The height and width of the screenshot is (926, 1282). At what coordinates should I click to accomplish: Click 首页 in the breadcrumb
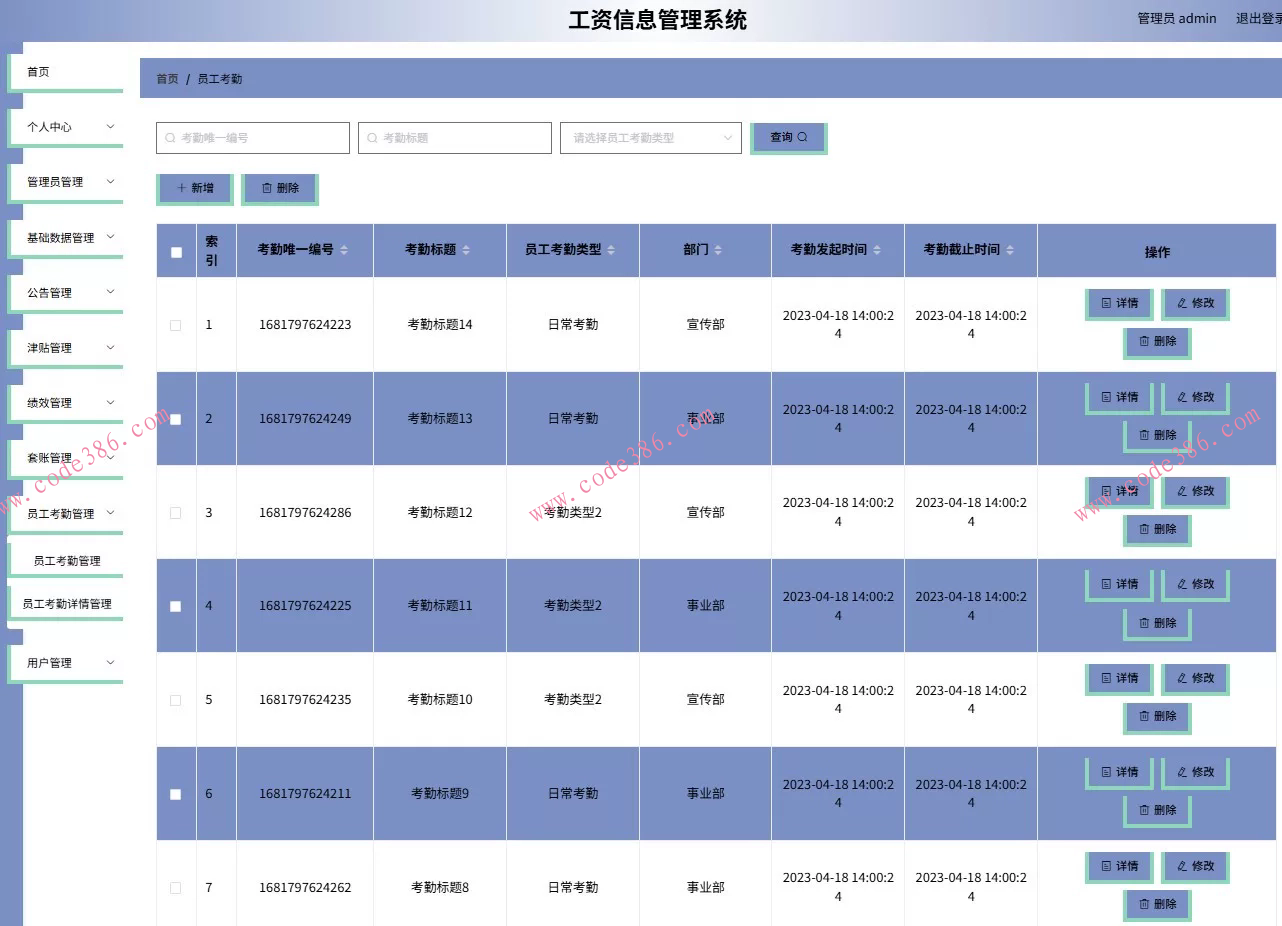click(x=167, y=79)
